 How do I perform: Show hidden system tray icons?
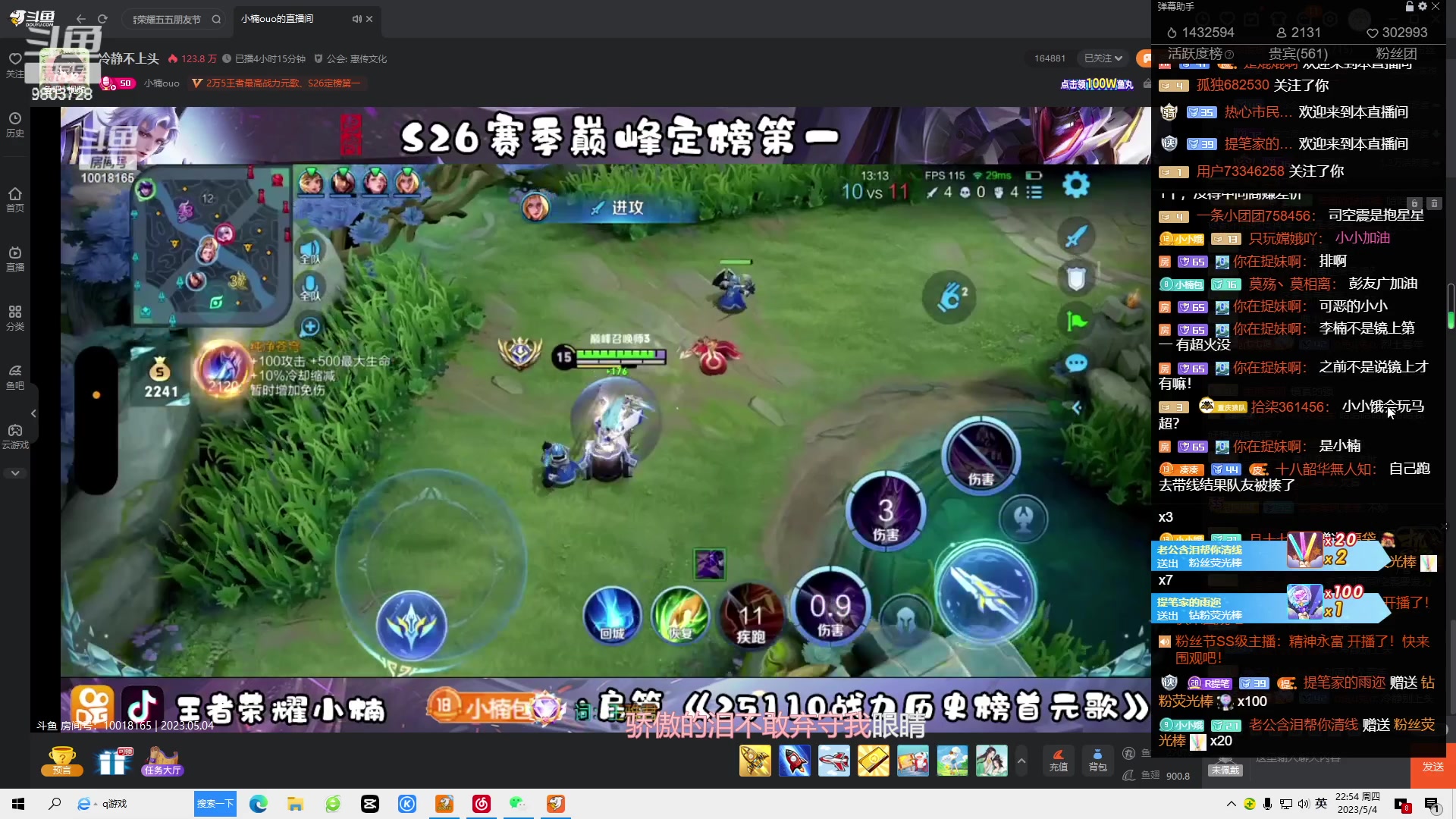pos(1231,804)
